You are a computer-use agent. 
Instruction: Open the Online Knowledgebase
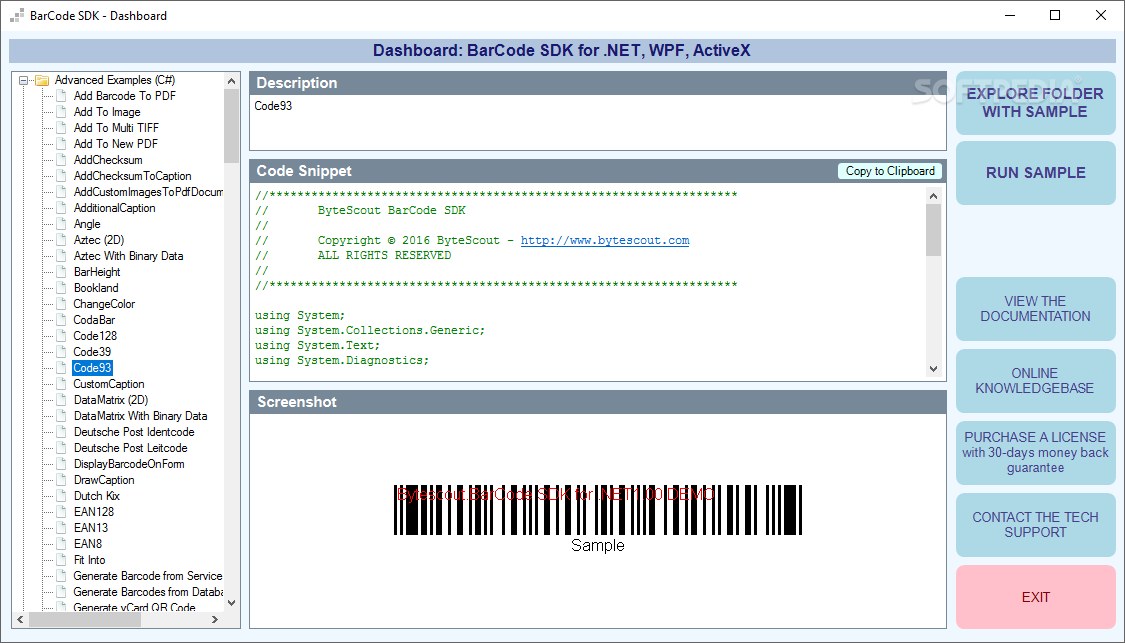coord(1035,381)
